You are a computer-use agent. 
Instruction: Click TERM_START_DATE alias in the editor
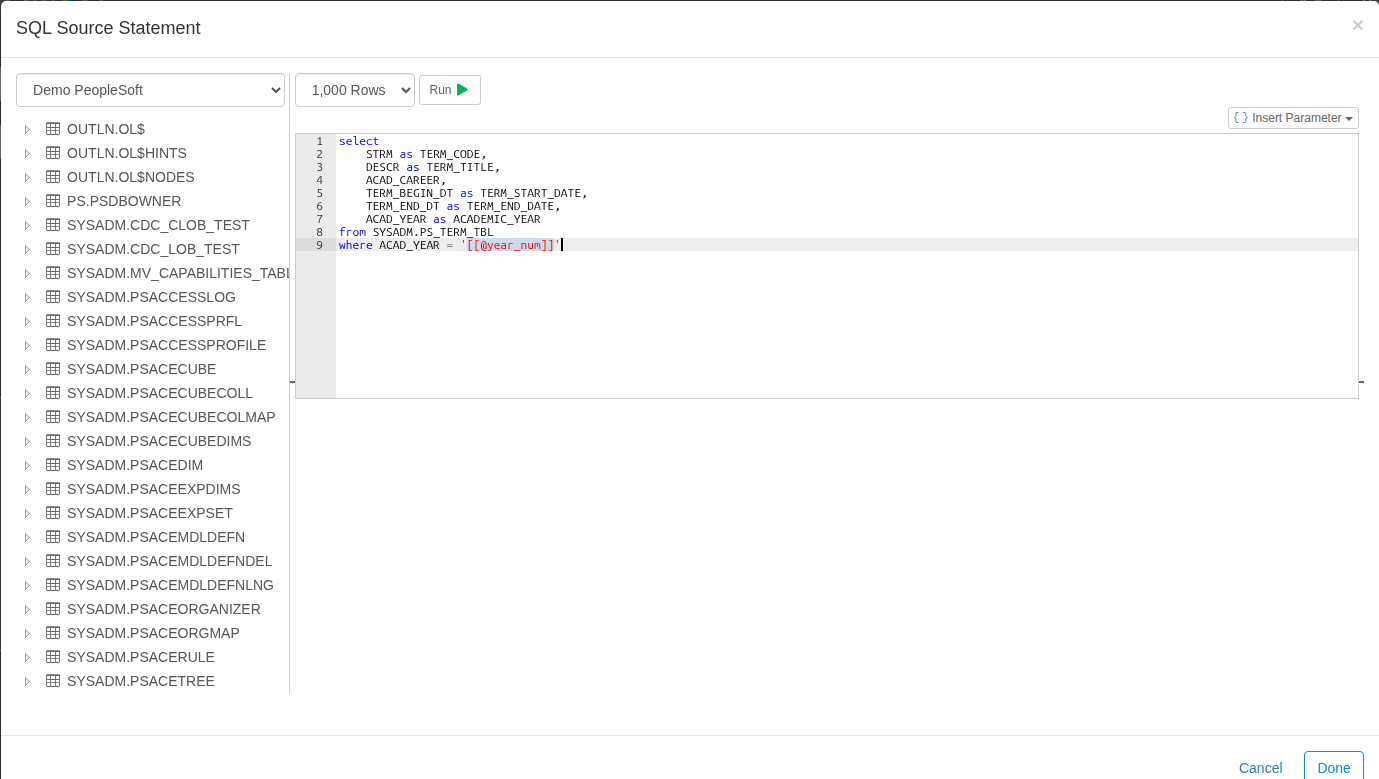[530, 193]
